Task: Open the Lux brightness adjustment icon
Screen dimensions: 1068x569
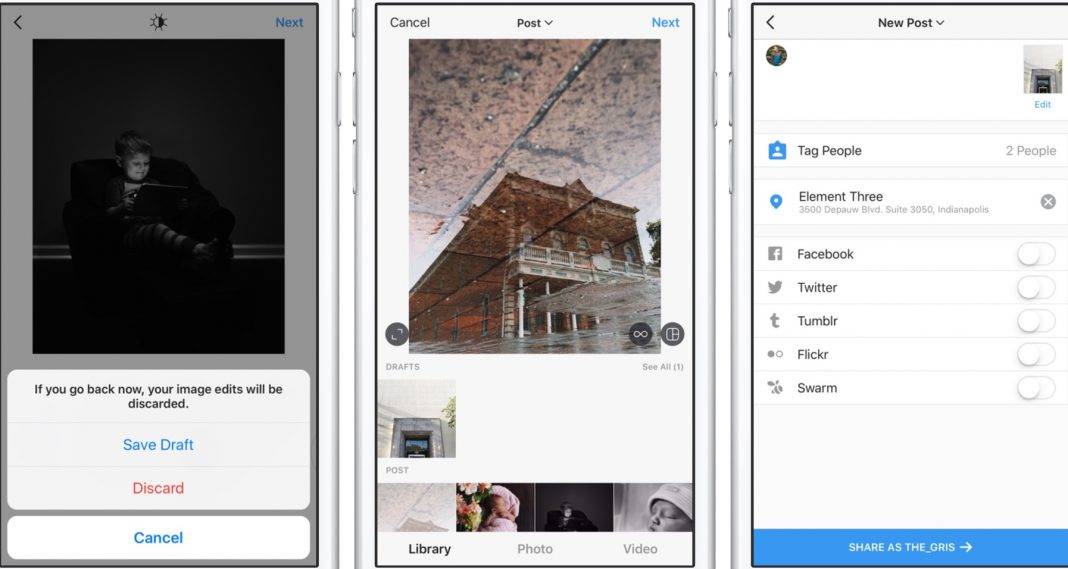Action: pyautogui.click(x=158, y=22)
